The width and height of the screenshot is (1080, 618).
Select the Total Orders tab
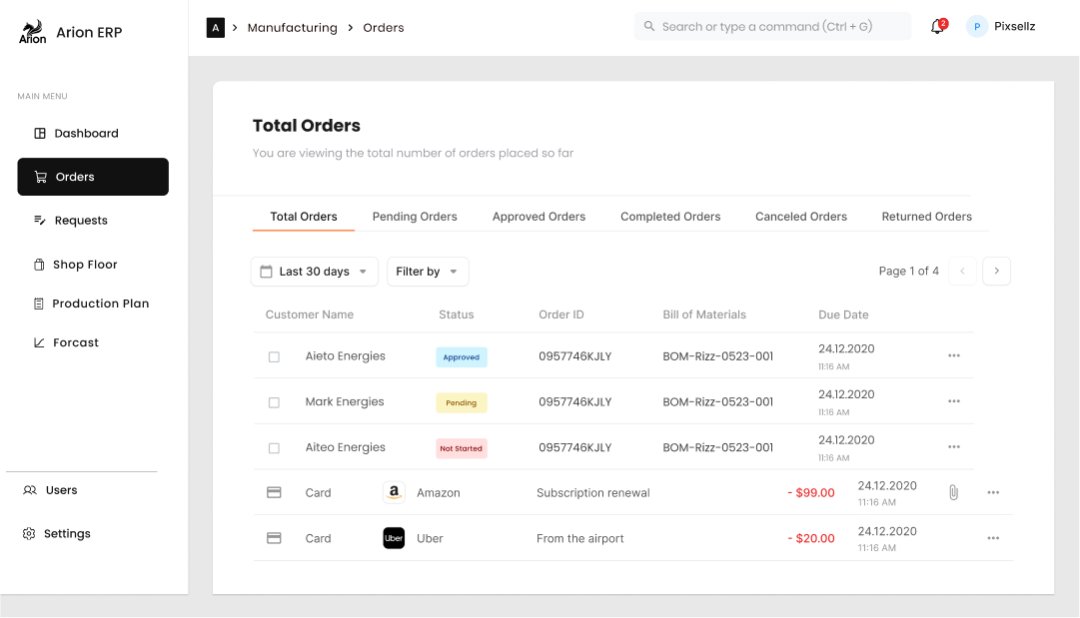pyautogui.click(x=304, y=216)
